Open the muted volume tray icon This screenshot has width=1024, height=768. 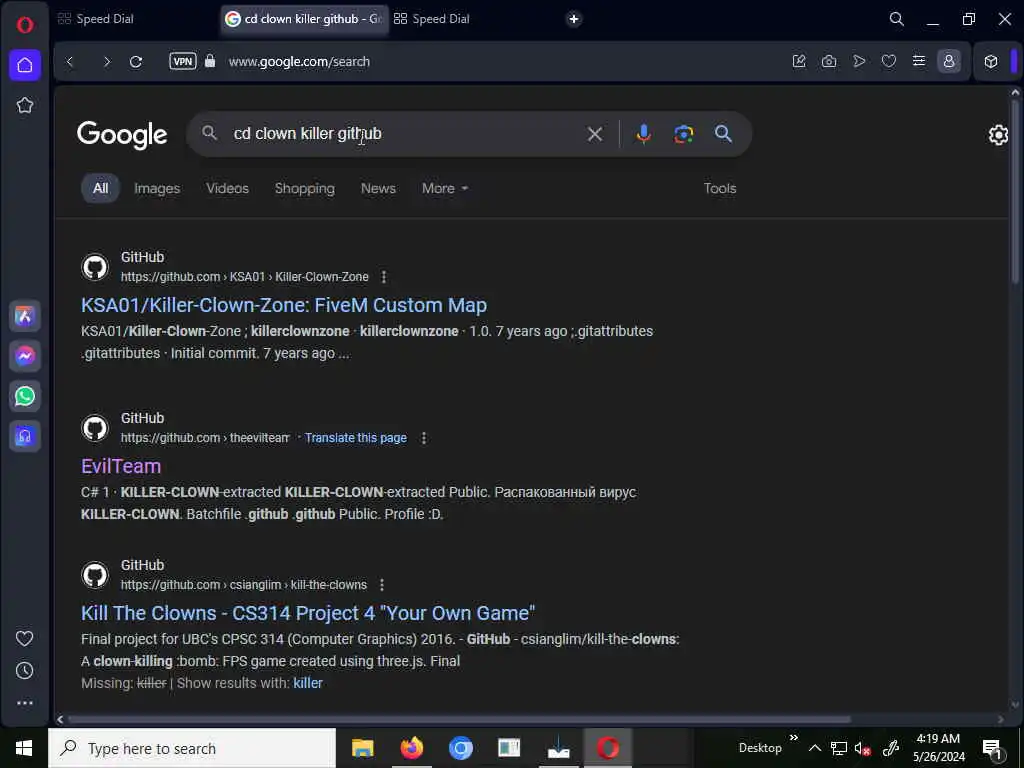click(x=862, y=748)
